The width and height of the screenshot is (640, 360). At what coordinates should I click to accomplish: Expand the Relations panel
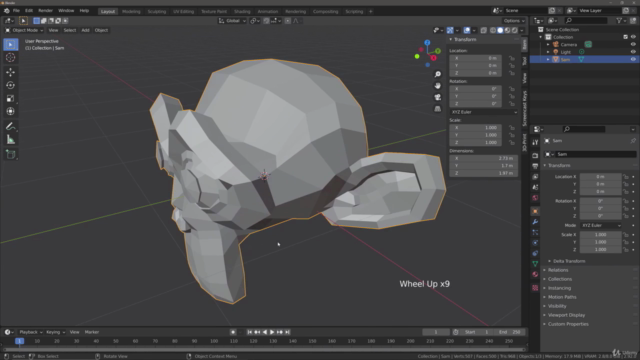click(558, 270)
